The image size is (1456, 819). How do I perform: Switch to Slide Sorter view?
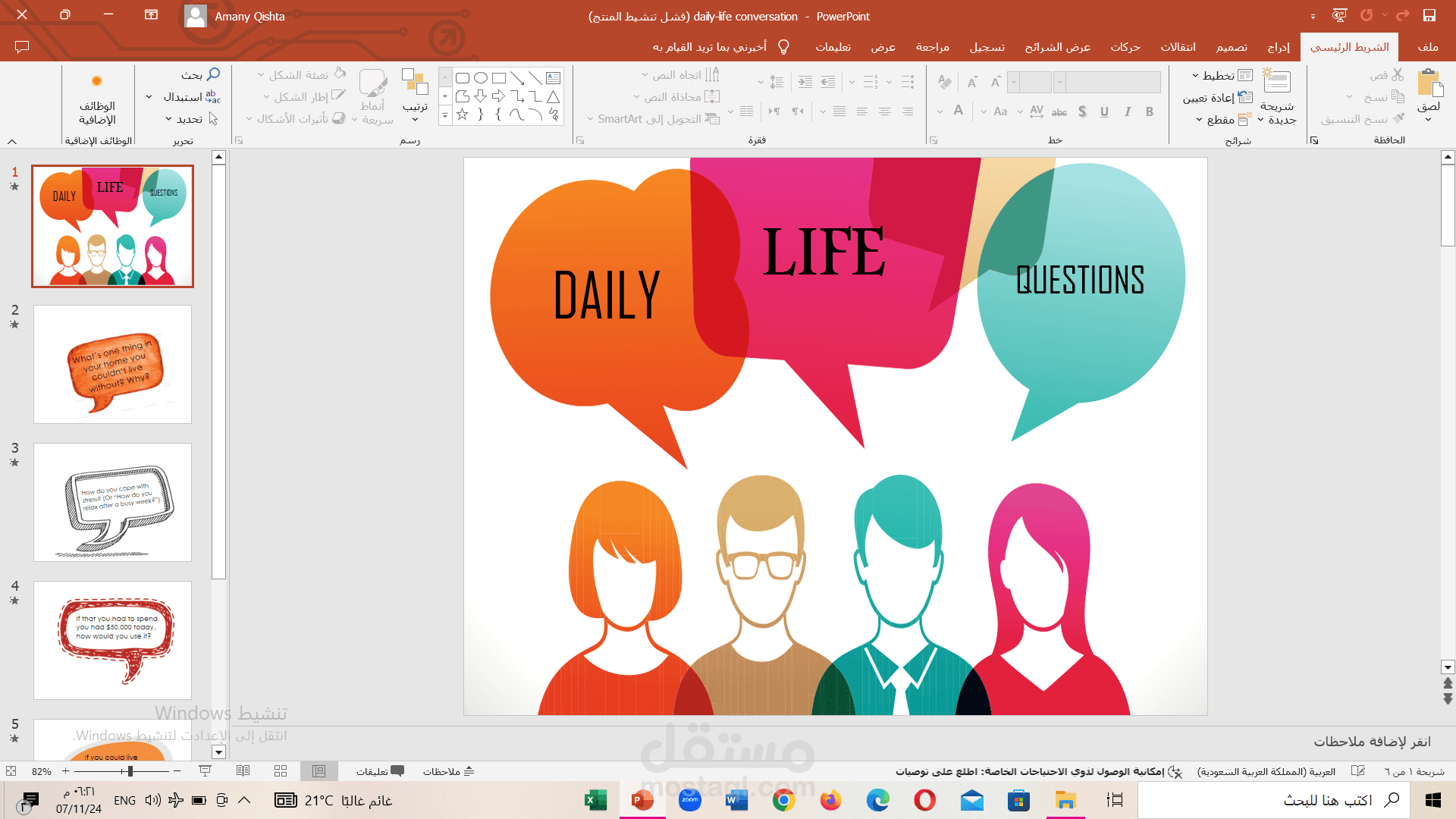tap(281, 771)
